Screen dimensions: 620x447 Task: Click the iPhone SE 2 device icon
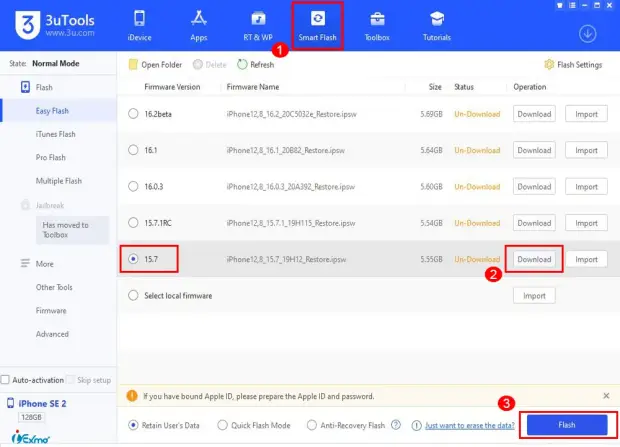pos(10,403)
